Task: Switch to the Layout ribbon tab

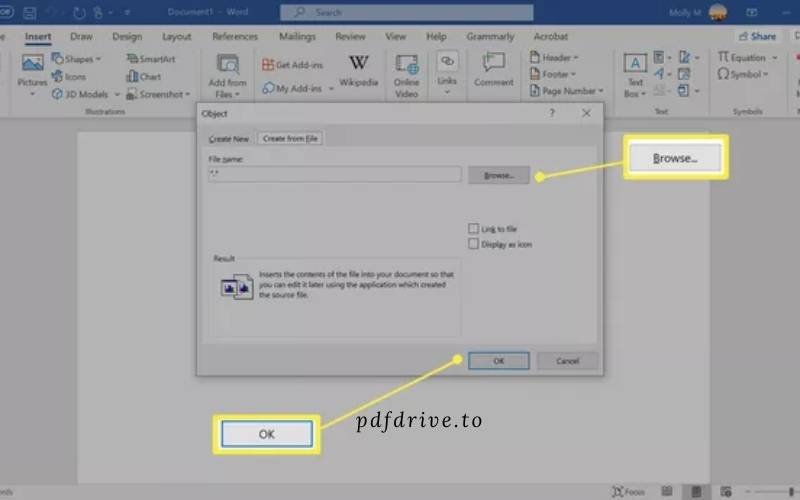Action: 177,36
